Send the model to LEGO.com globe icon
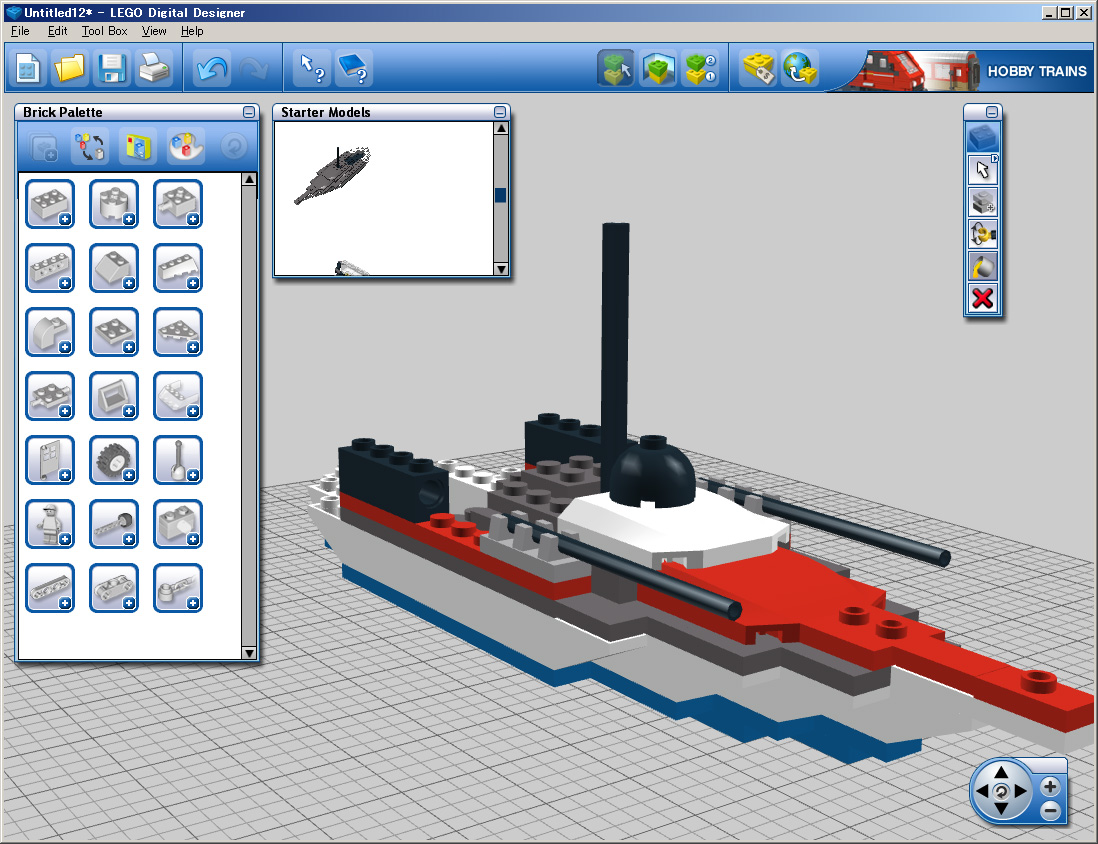 coord(800,69)
